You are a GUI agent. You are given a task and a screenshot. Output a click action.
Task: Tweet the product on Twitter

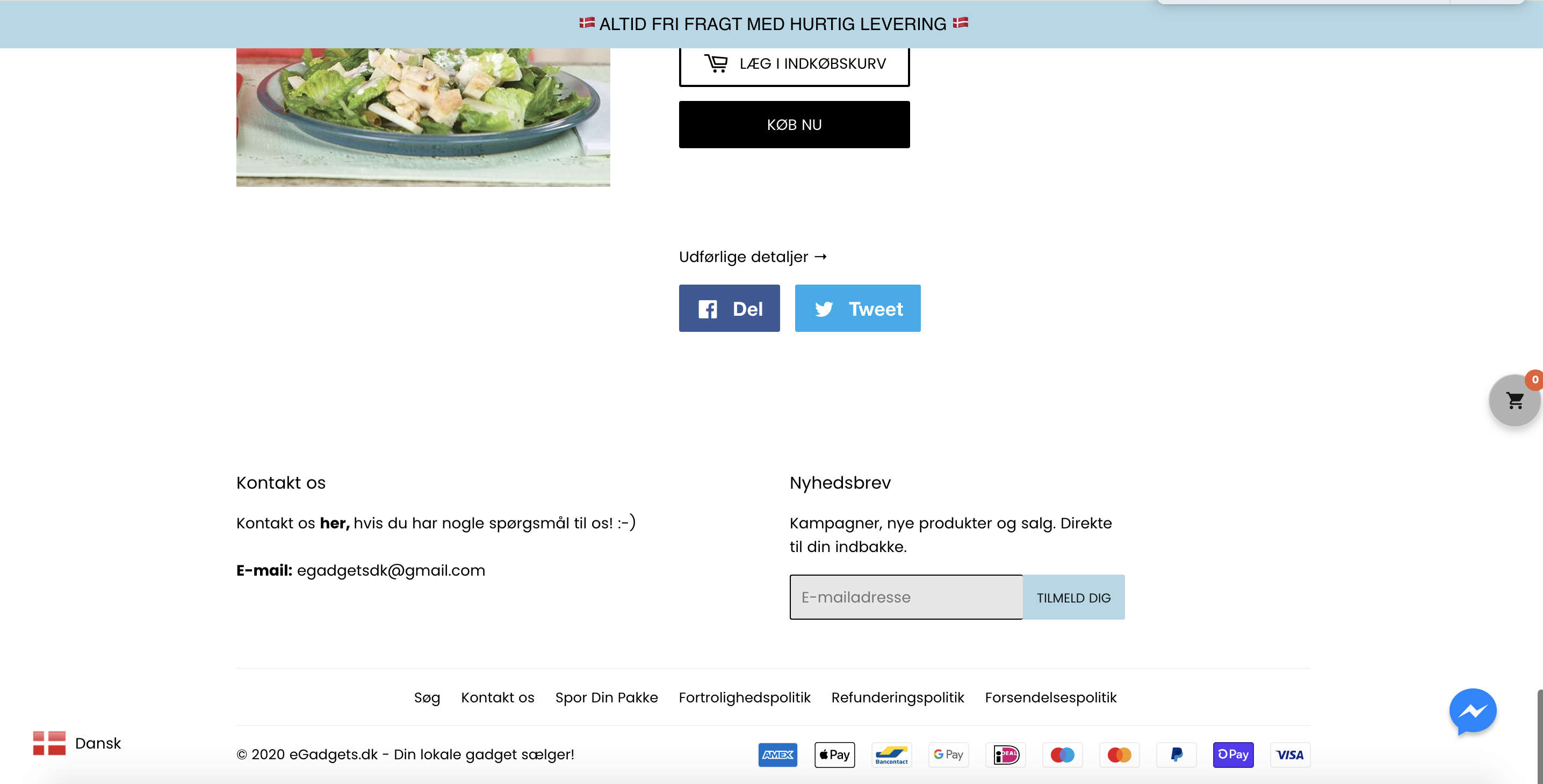[857, 308]
